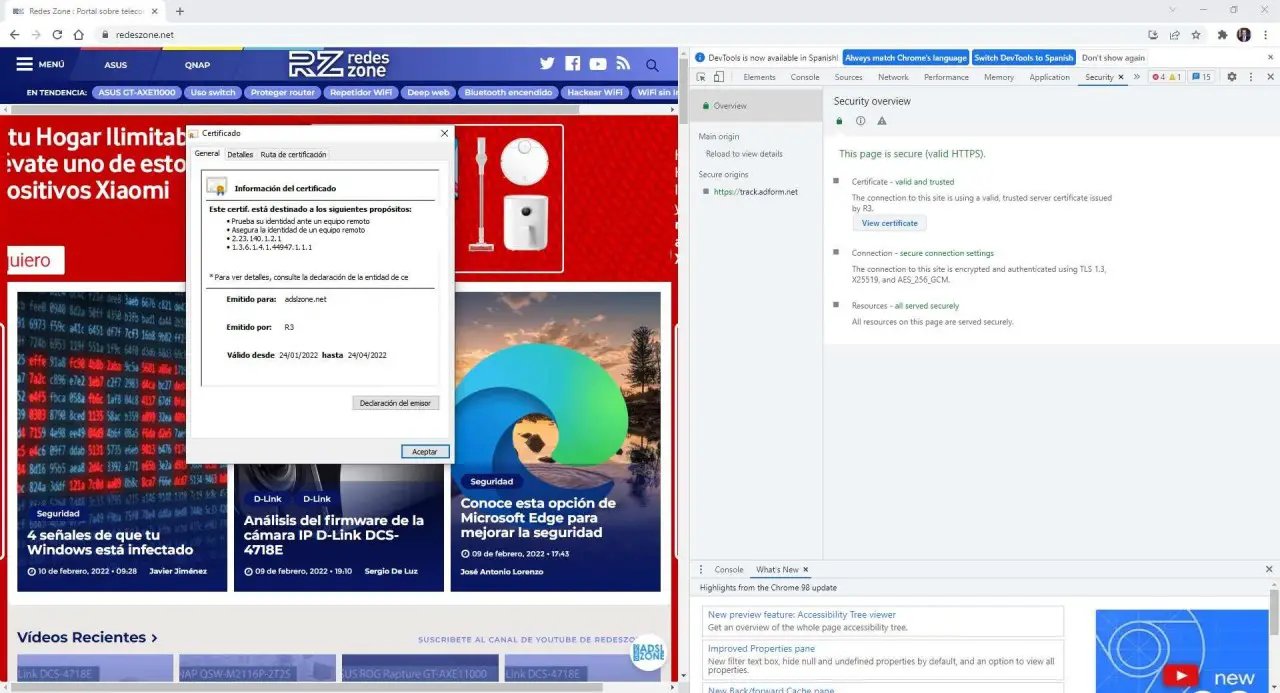This screenshot has height=693, width=1280.
Task: Open the DevTools three-dot customize menu
Action: tap(1253, 77)
